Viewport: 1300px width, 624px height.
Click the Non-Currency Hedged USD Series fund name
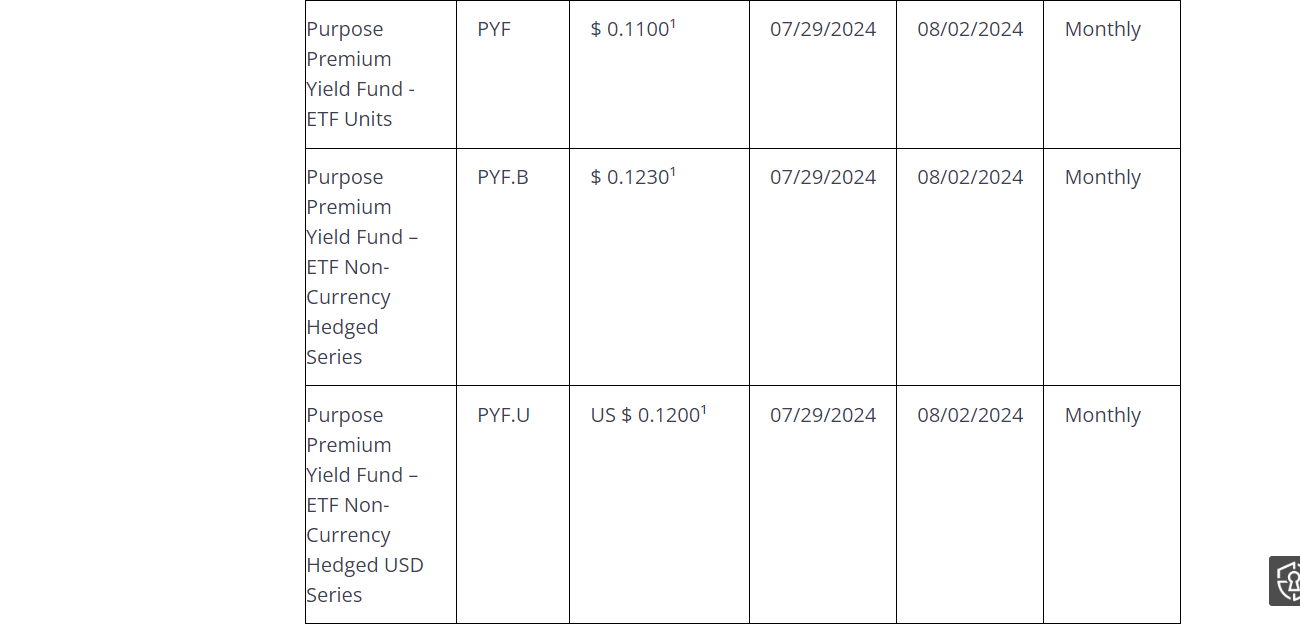[x=364, y=505]
